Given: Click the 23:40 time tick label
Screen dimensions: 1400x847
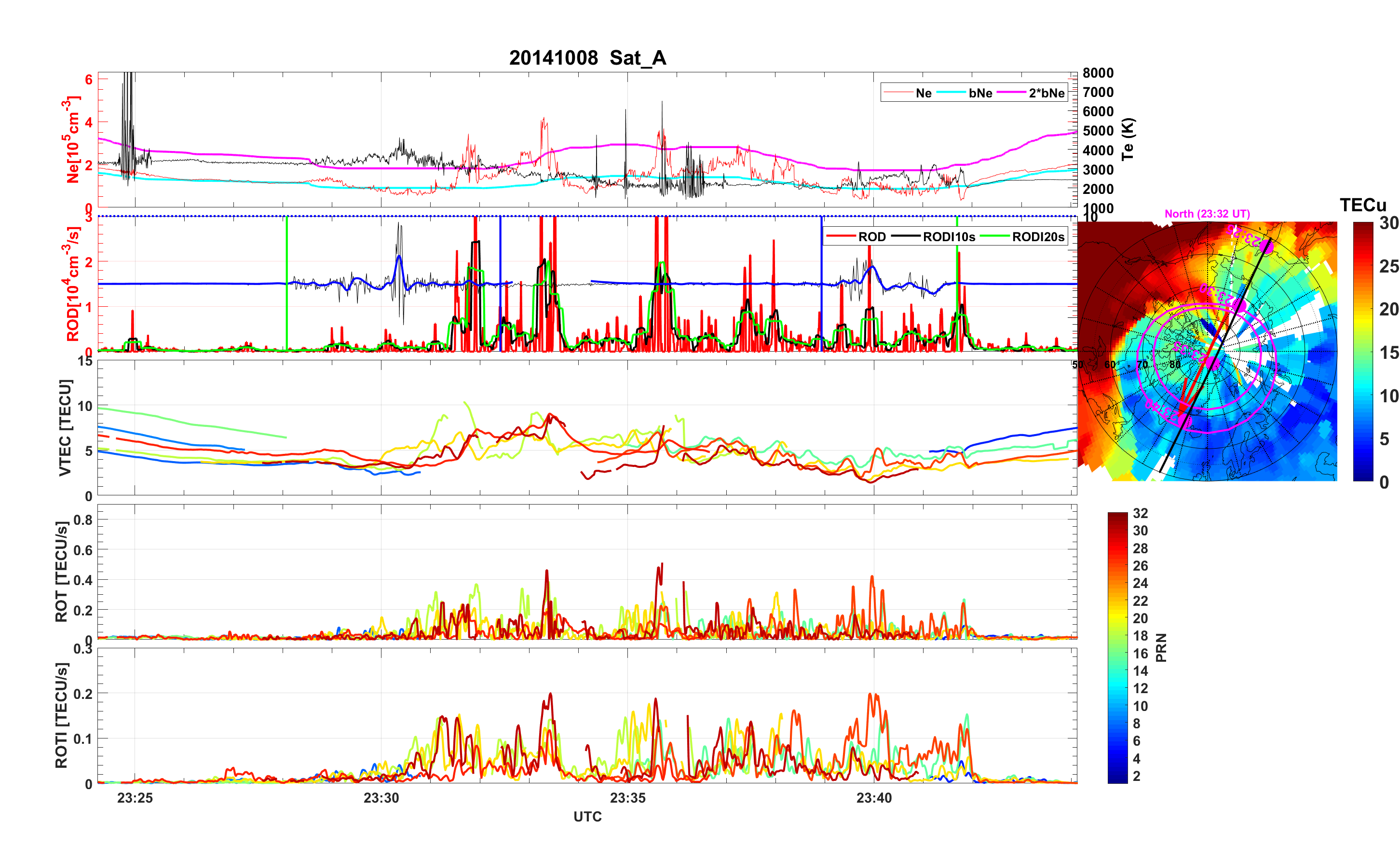Looking at the screenshot, I should pyautogui.click(x=874, y=797).
